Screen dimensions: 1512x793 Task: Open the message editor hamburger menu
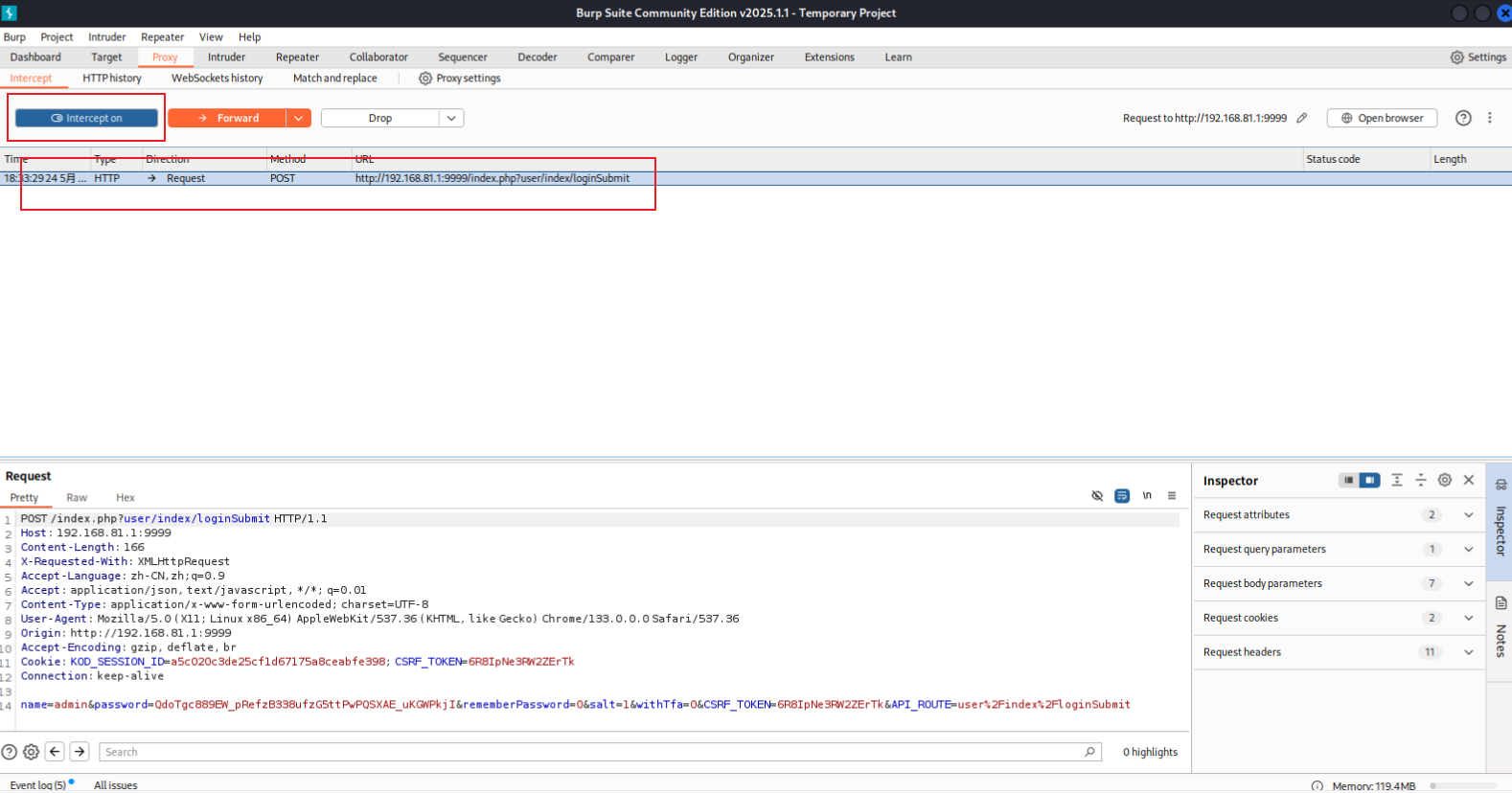1172,495
